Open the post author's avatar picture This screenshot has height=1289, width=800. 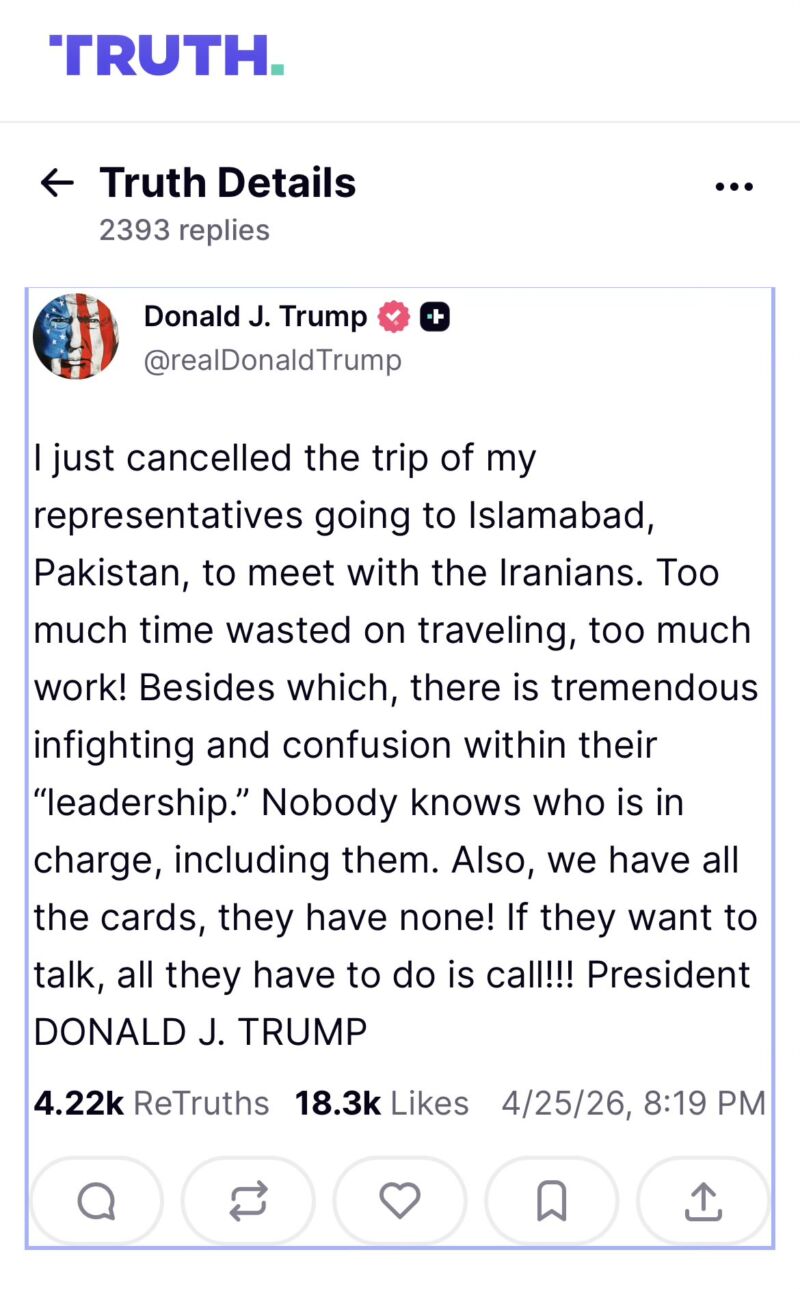tap(76, 337)
